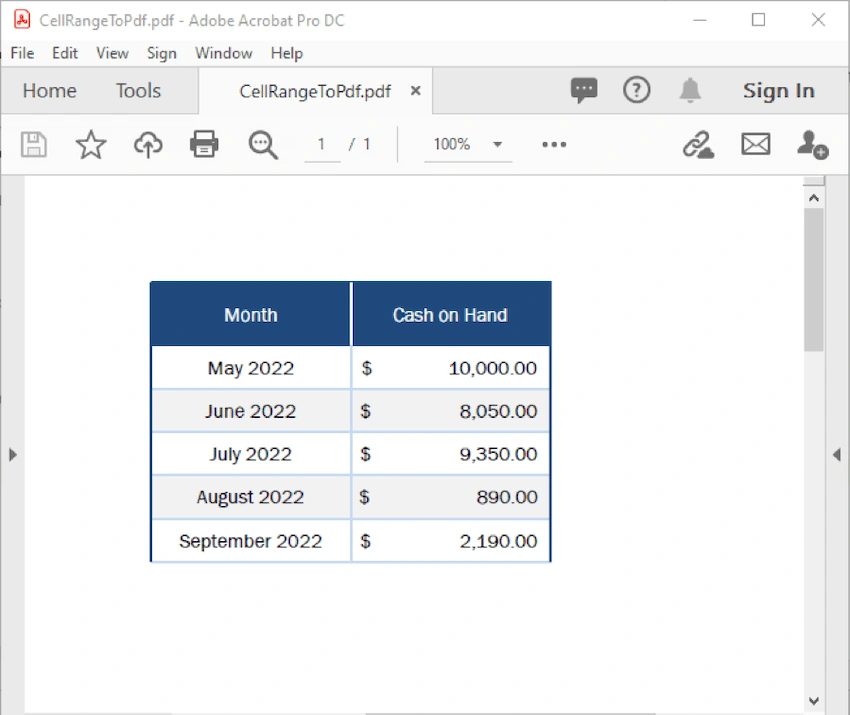Open the comments speech bubble icon
Screen dimensions: 850x715
coord(584,90)
